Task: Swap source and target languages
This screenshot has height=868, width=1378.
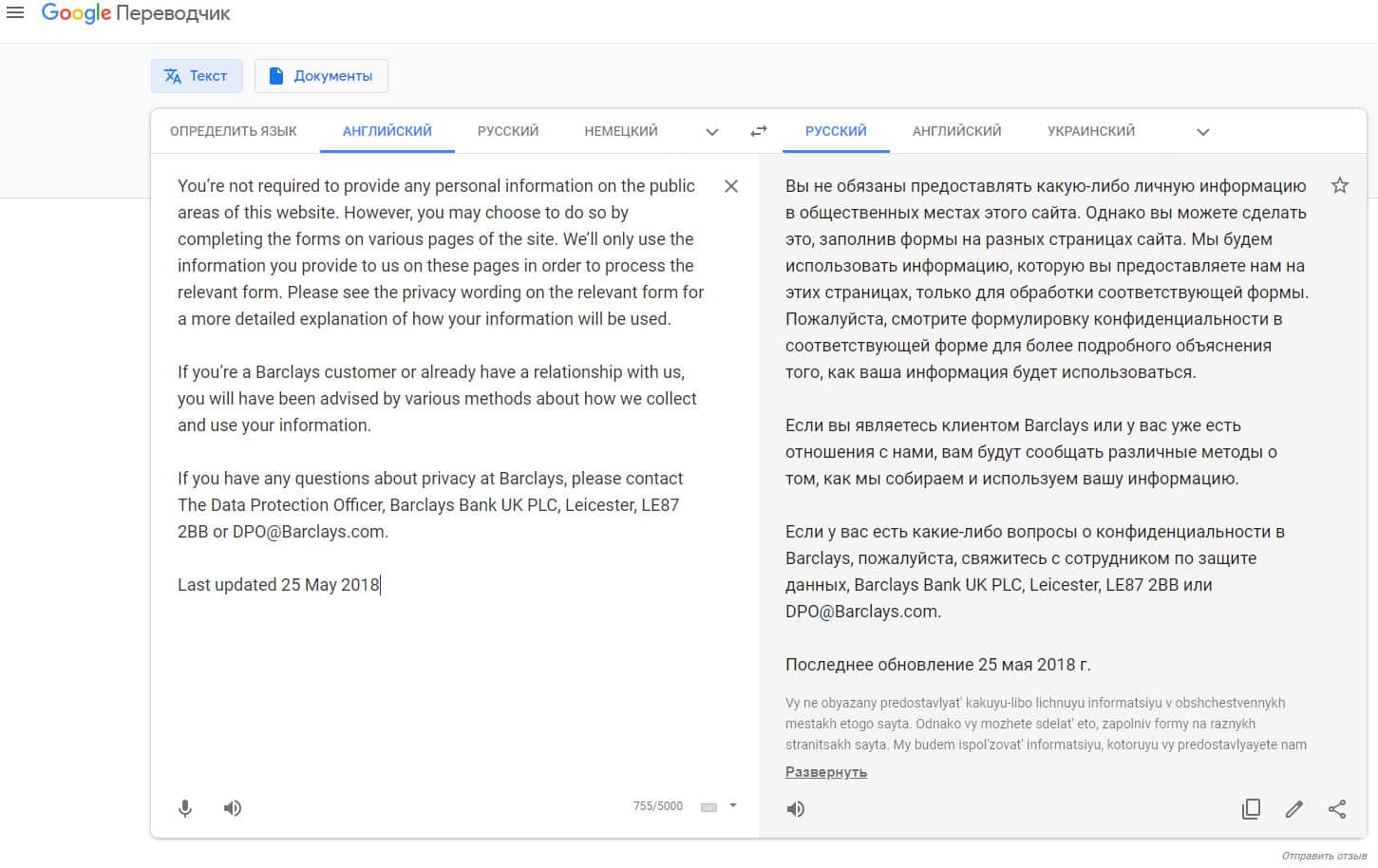Action: (x=758, y=132)
